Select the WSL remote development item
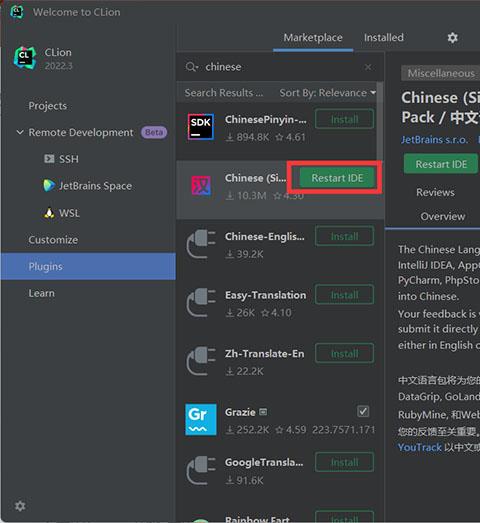The height and width of the screenshot is (523, 480). point(62,213)
